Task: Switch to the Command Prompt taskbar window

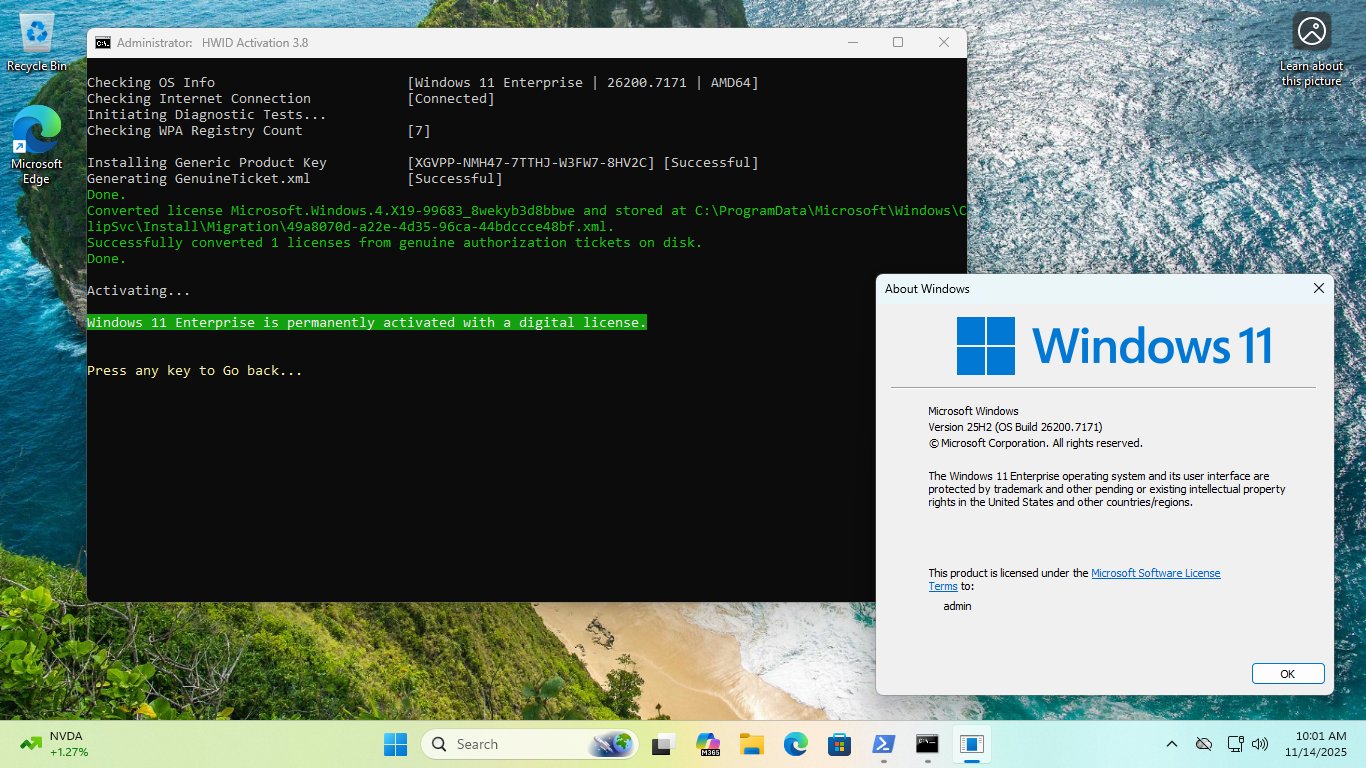Action: (927, 744)
